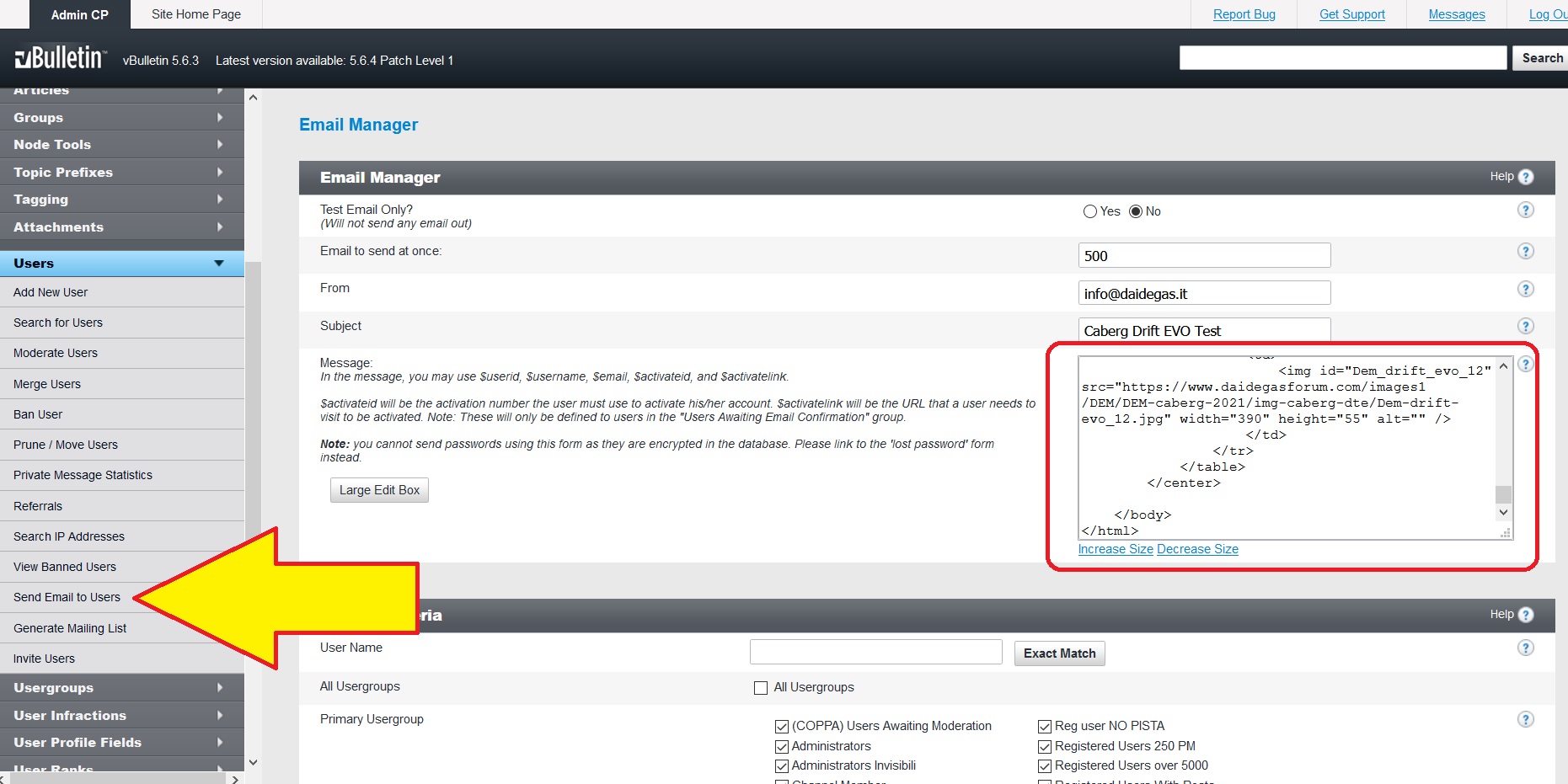The height and width of the screenshot is (784, 1568).
Task: Uncheck the Administrators usergroup checkbox
Action: click(782, 746)
